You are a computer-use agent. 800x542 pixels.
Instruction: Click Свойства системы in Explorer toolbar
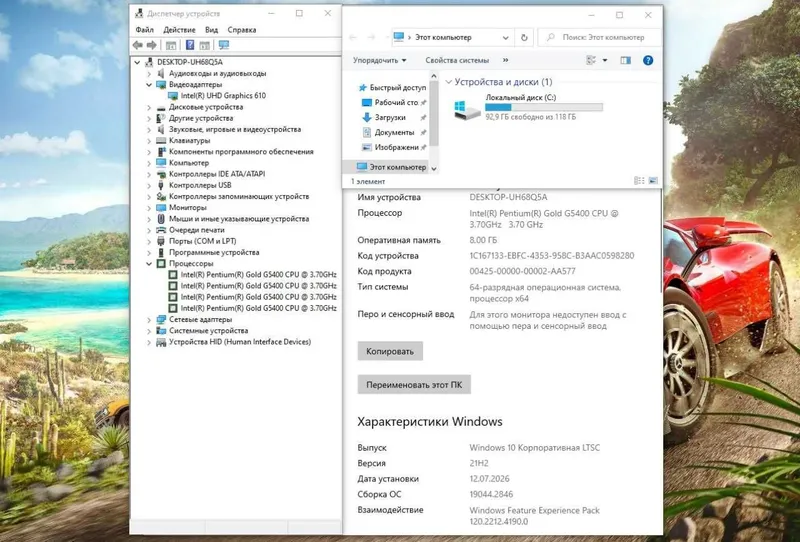point(457,60)
